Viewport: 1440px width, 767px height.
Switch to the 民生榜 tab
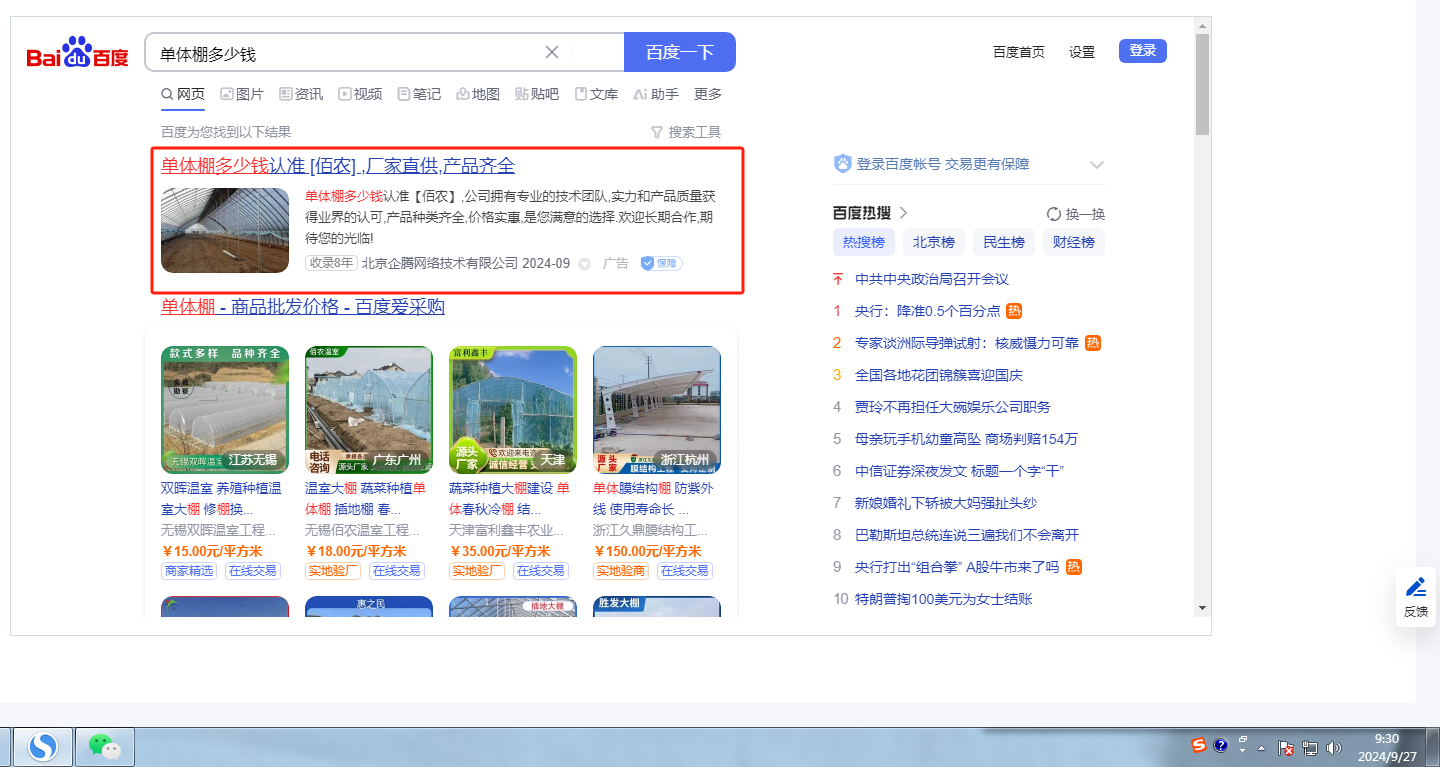point(1004,242)
